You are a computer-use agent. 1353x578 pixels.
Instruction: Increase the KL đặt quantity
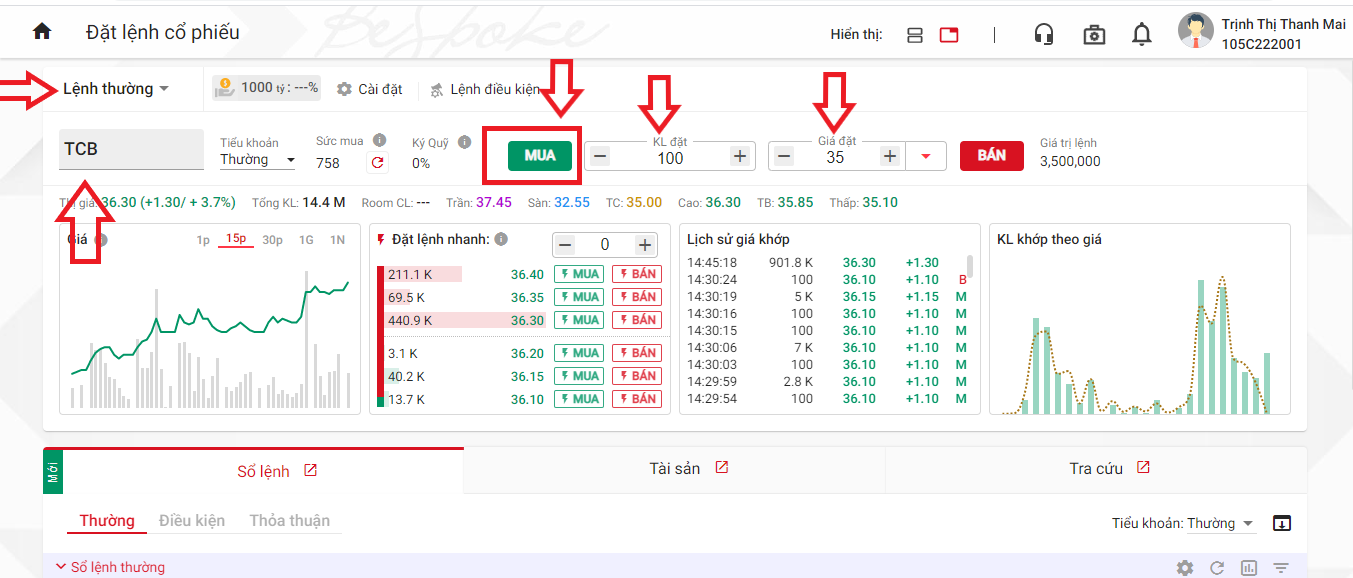click(739, 156)
